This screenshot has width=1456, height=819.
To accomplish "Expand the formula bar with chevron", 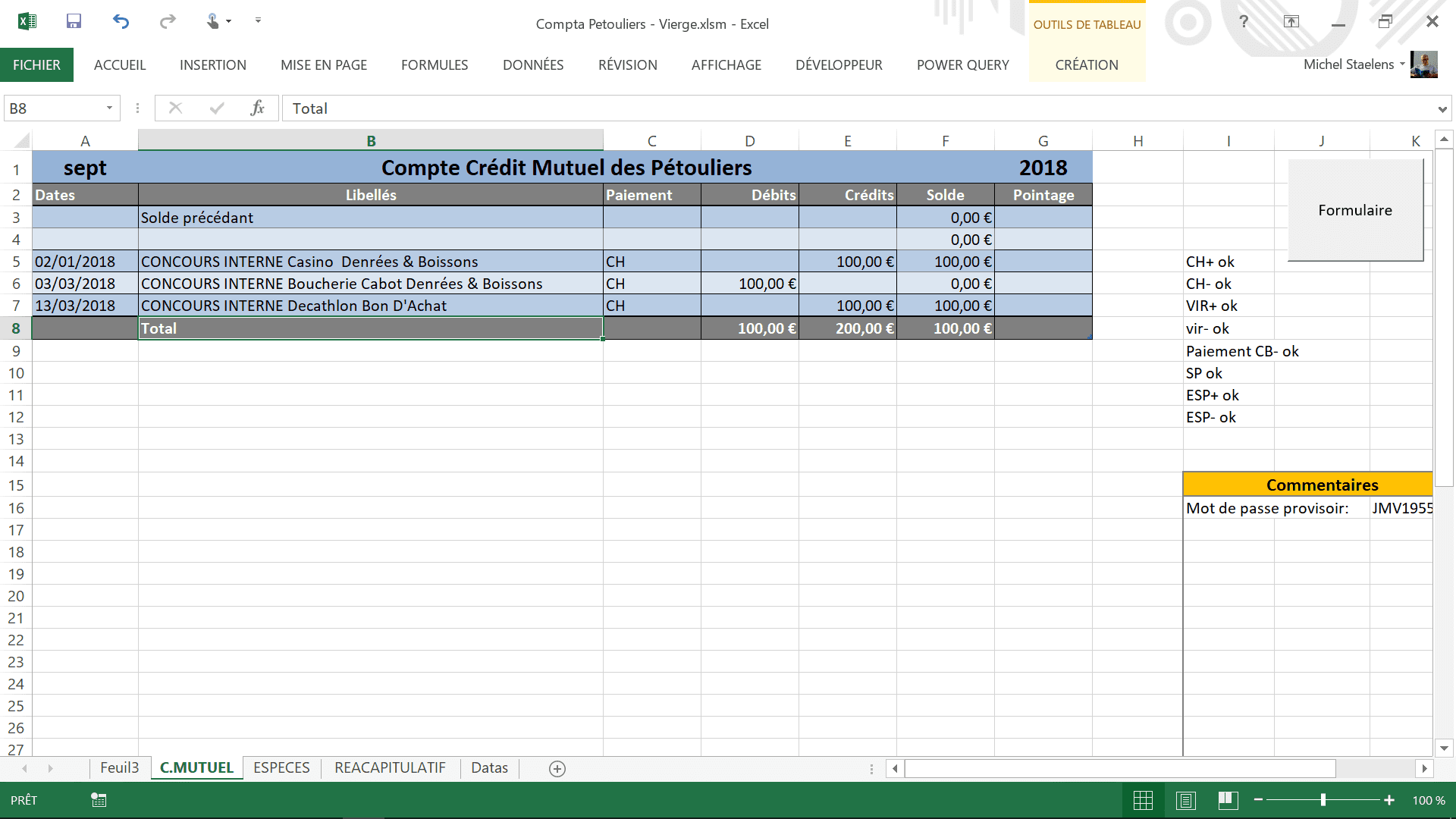I will (1442, 109).
